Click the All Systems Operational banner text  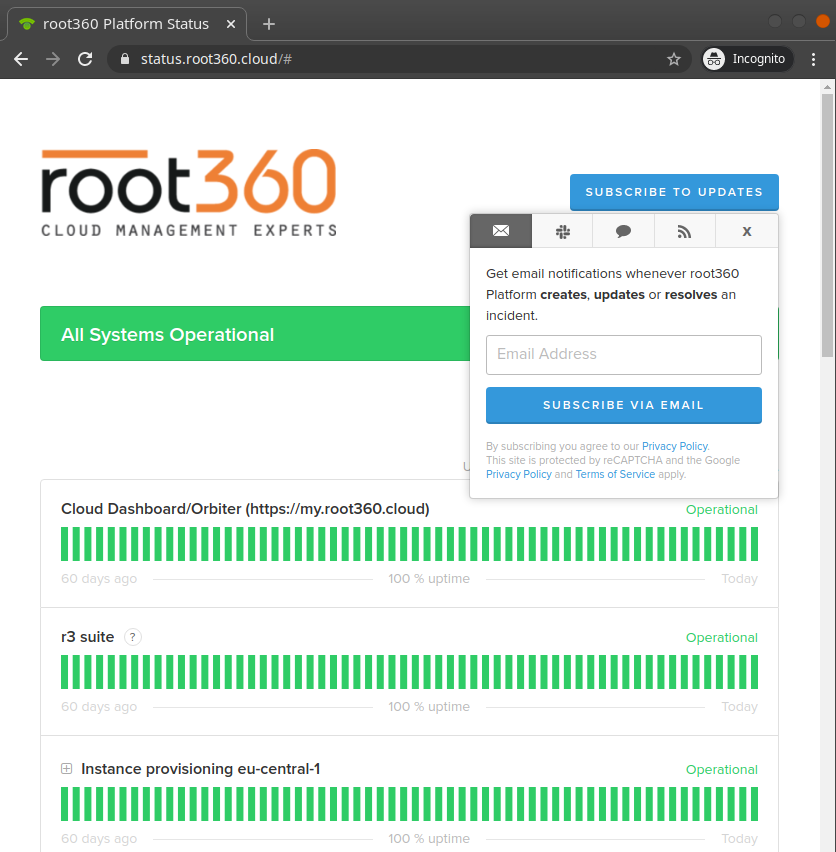167,335
